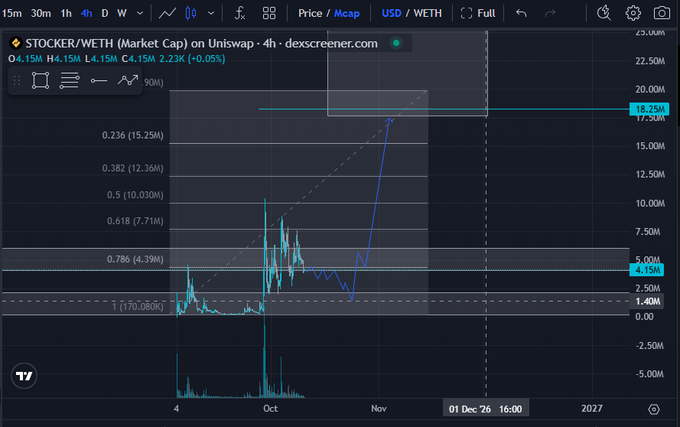The width and height of the screenshot is (680, 427).
Task: Select the 4h timeframe
Action: pyautogui.click(x=86, y=13)
